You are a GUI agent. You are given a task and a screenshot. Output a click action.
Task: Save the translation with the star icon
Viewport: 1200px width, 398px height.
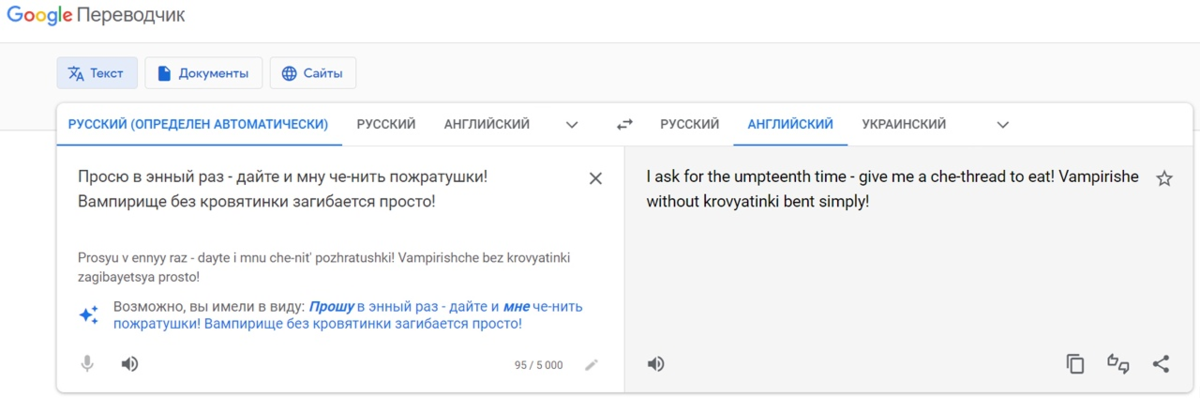coord(1164,178)
